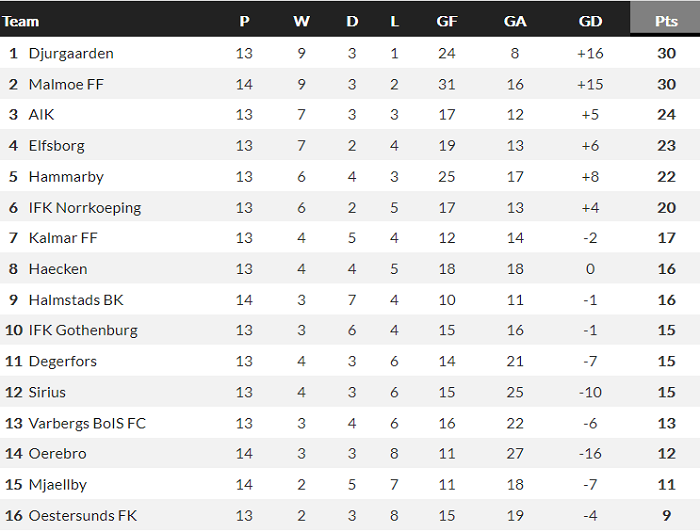Select the P played column header

coord(244,21)
